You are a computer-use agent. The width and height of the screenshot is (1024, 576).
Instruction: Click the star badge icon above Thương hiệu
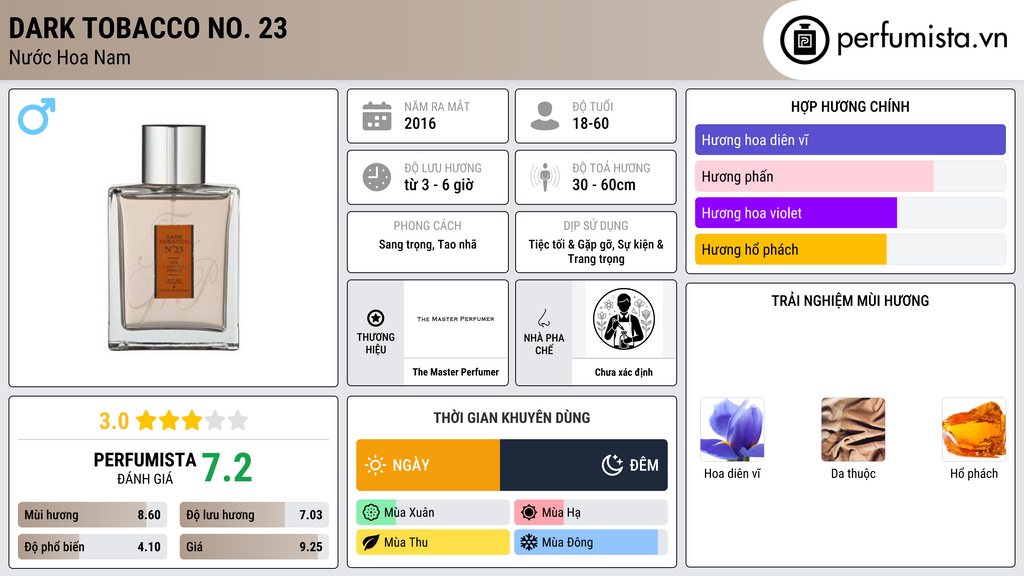coord(376,318)
